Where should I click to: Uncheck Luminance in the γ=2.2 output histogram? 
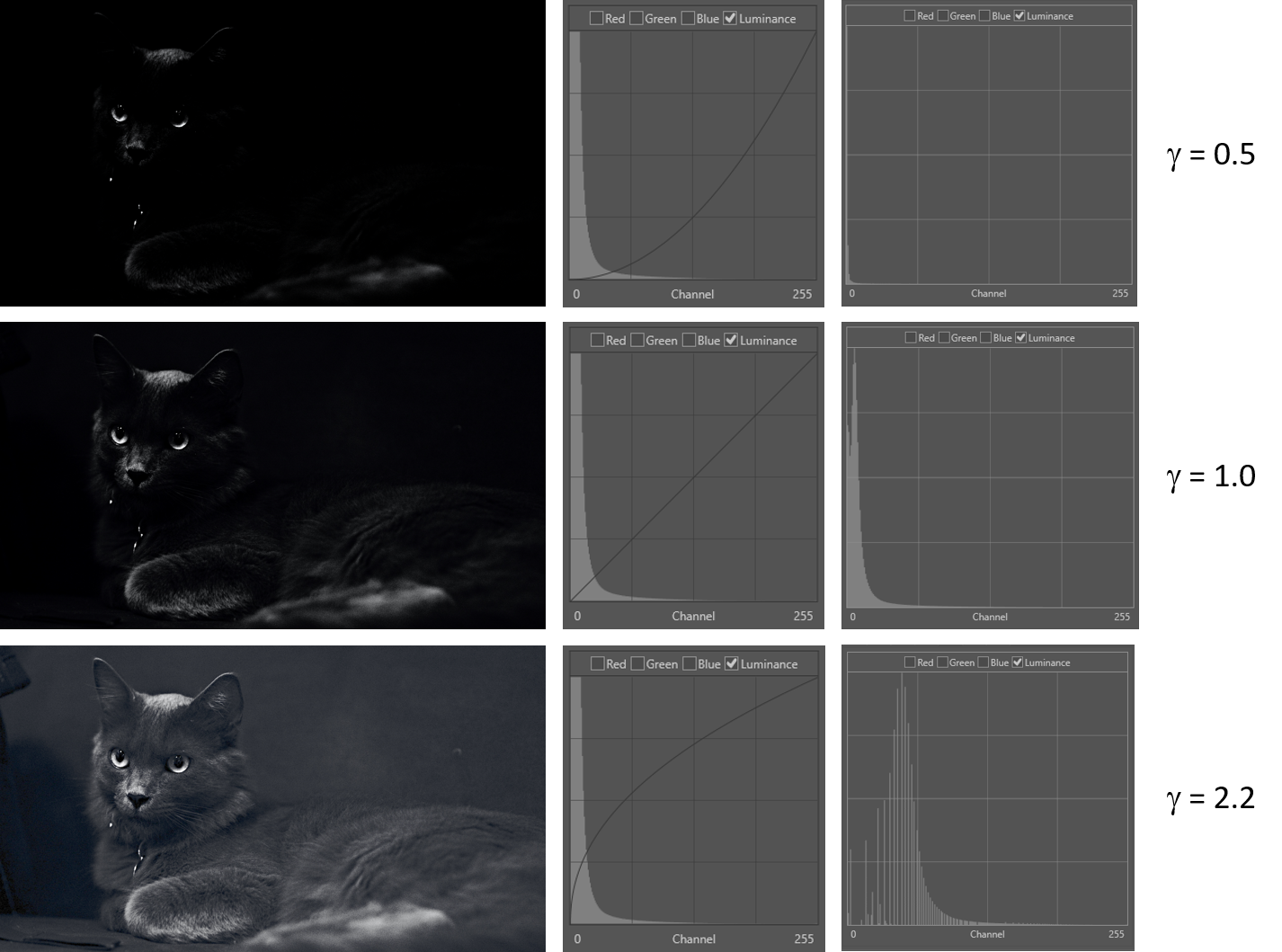(x=1017, y=663)
